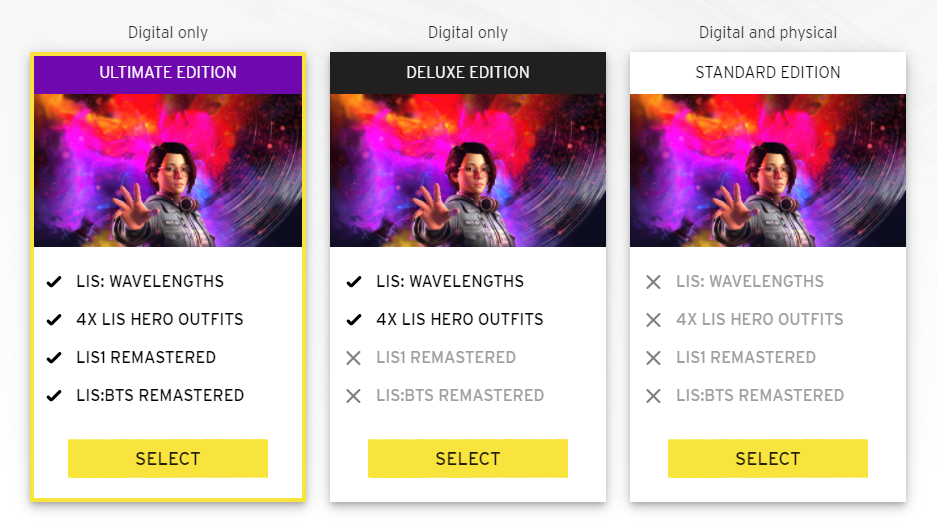Click the white Standard Edition header
Screen dimensions: 937x525
[767, 73]
